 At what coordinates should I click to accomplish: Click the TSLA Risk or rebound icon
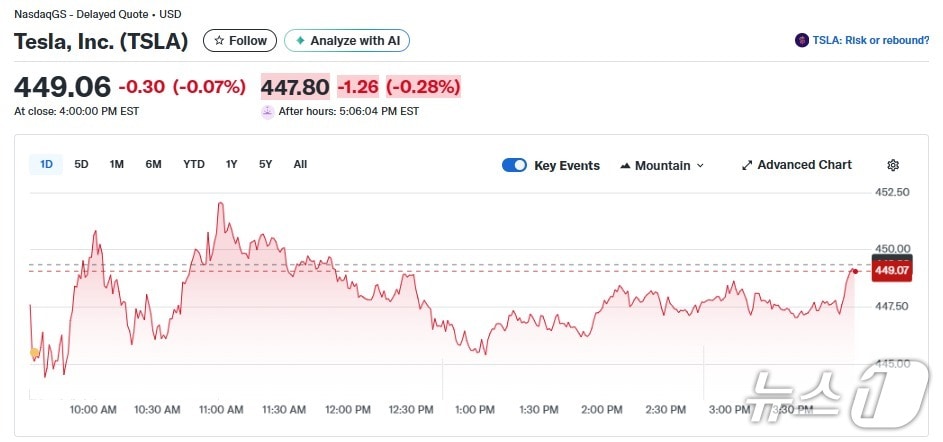click(801, 41)
